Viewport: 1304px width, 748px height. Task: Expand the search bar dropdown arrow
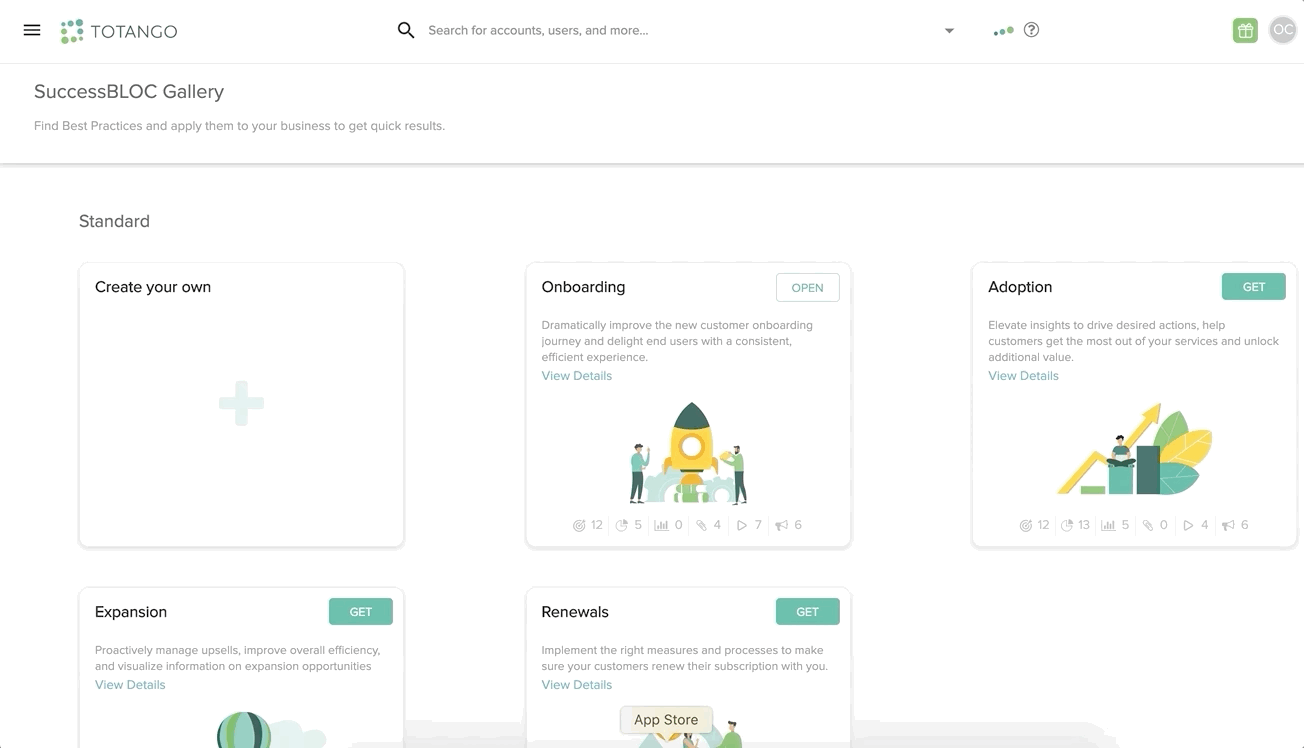pyautogui.click(x=949, y=31)
